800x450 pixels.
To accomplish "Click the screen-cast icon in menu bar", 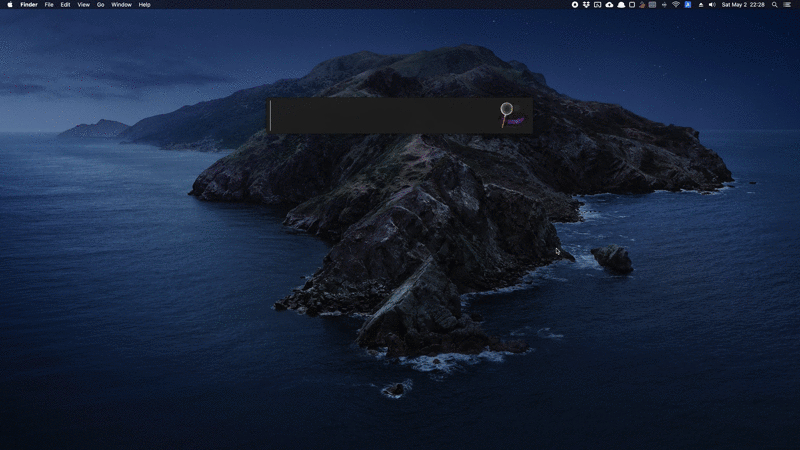I will [x=597, y=5].
